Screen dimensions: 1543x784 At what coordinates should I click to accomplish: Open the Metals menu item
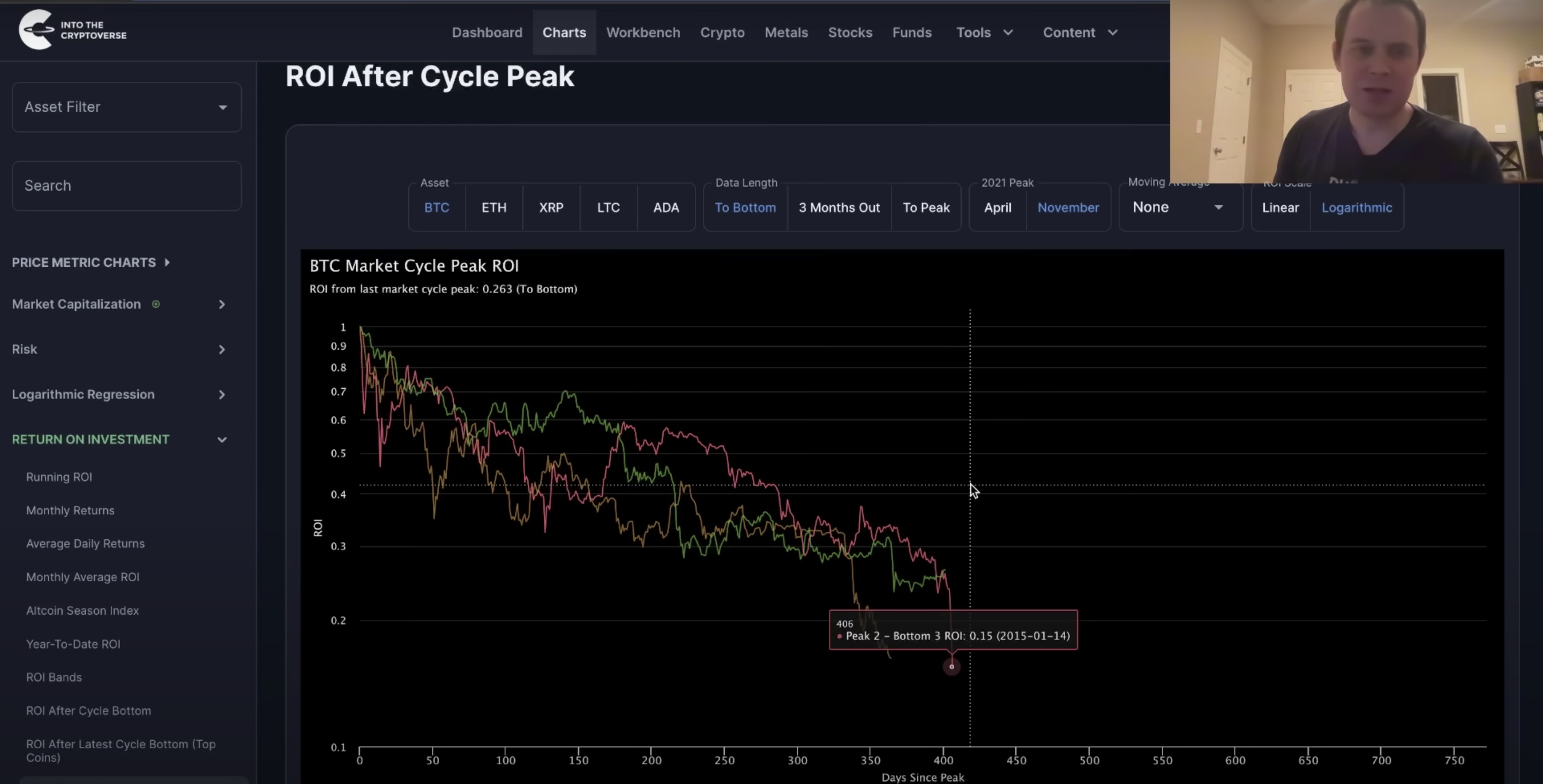pyautogui.click(x=786, y=32)
